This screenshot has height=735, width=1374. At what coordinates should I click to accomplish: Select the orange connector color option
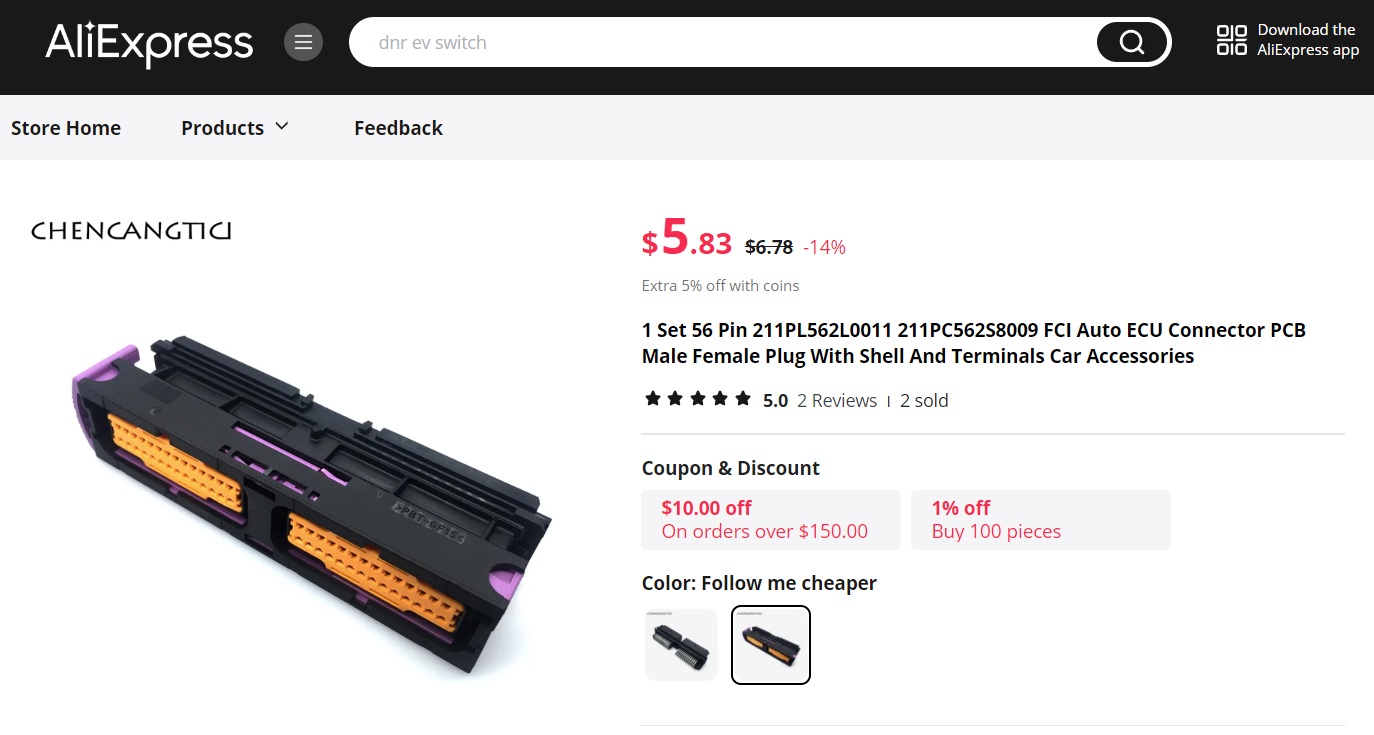pyautogui.click(x=770, y=645)
